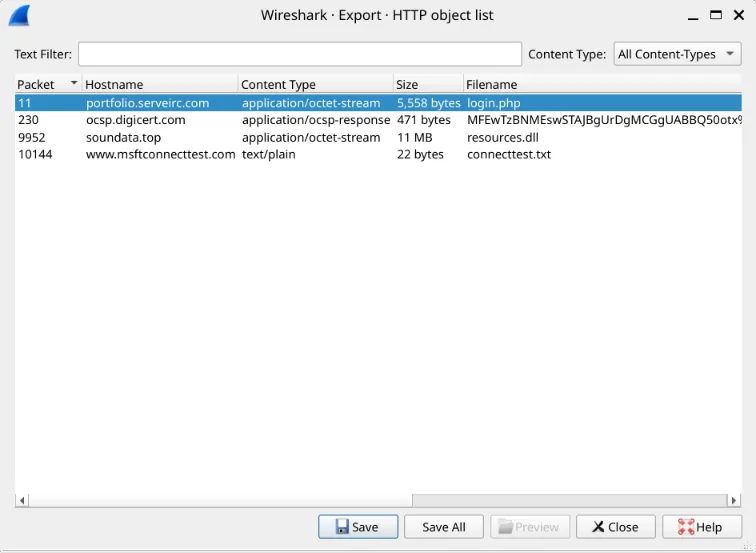
Task: Select the connecttest.txt filename
Action: pos(509,154)
